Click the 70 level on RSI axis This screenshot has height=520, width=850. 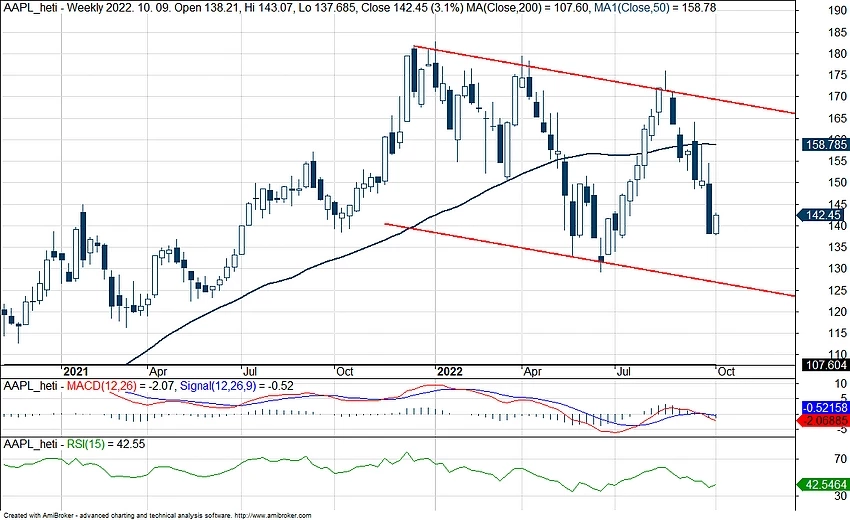[x=841, y=459]
